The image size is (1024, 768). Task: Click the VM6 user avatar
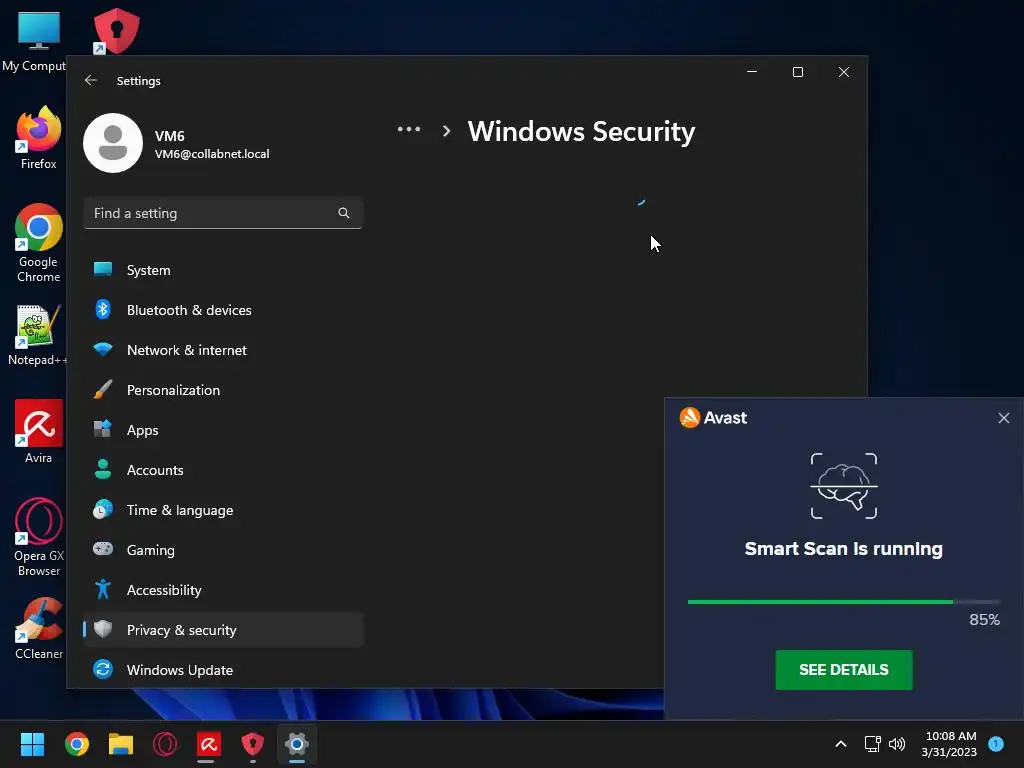point(113,143)
